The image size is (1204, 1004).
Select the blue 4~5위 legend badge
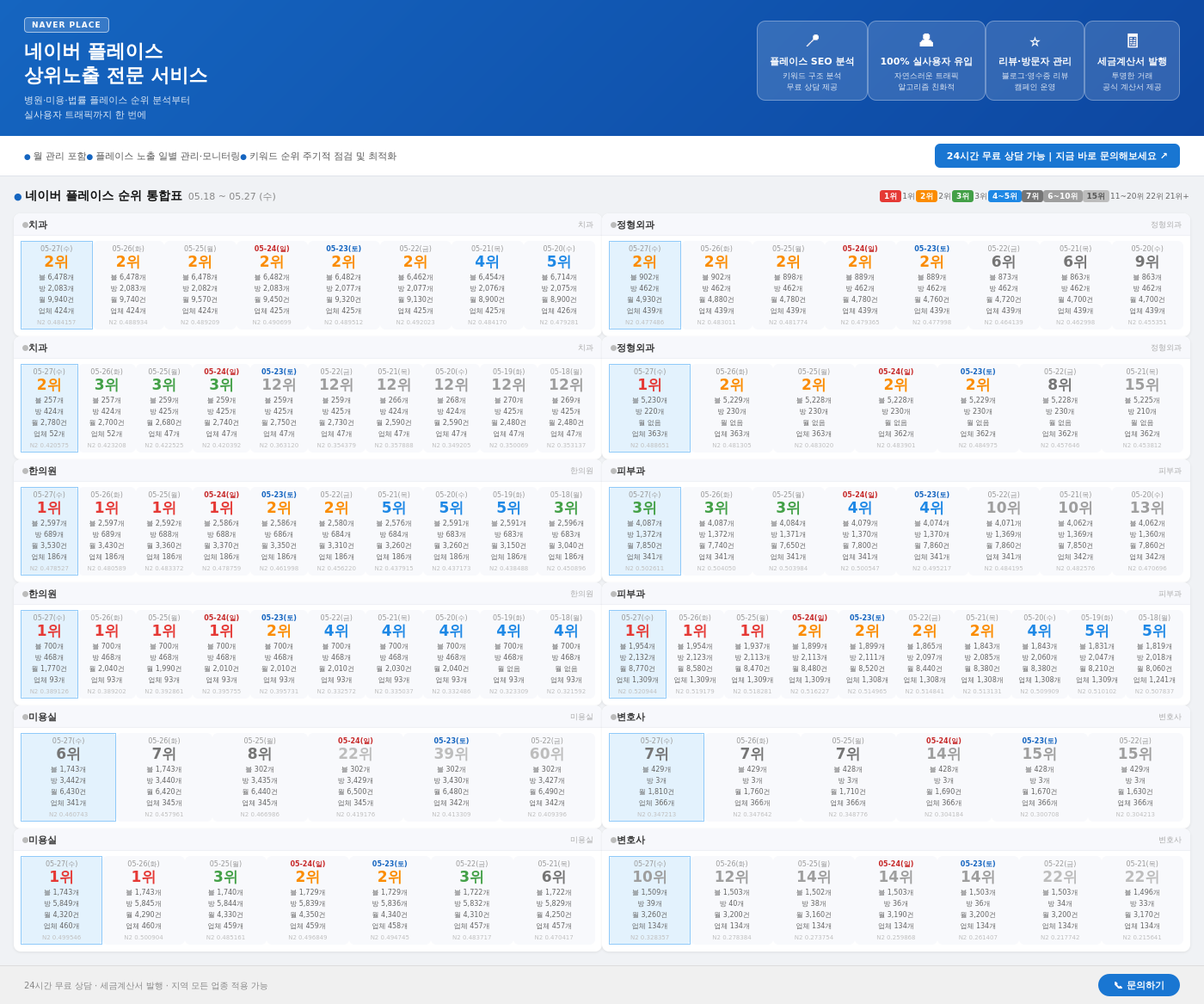tap(1004, 196)
